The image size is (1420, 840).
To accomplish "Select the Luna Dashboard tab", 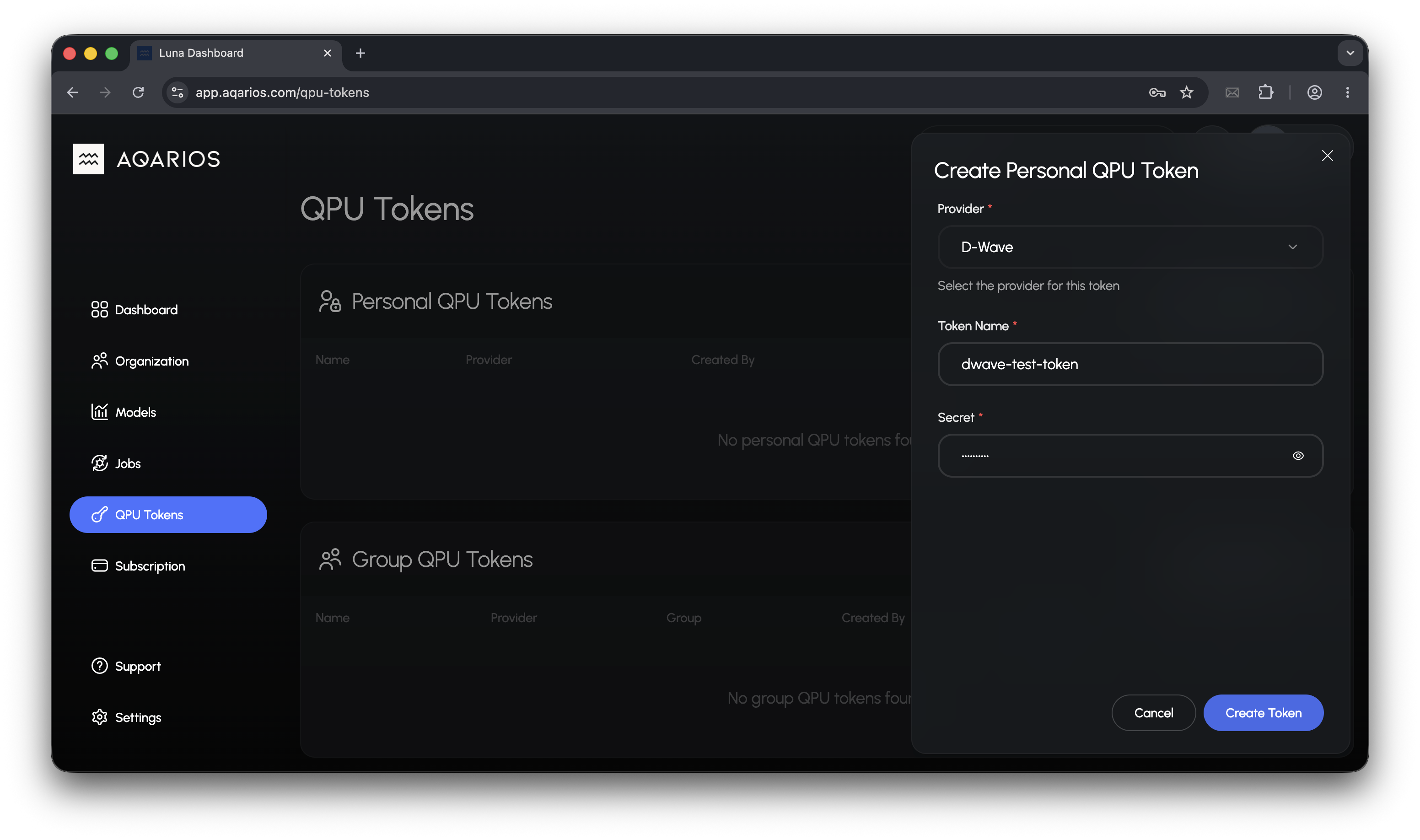I will point(237,53).
